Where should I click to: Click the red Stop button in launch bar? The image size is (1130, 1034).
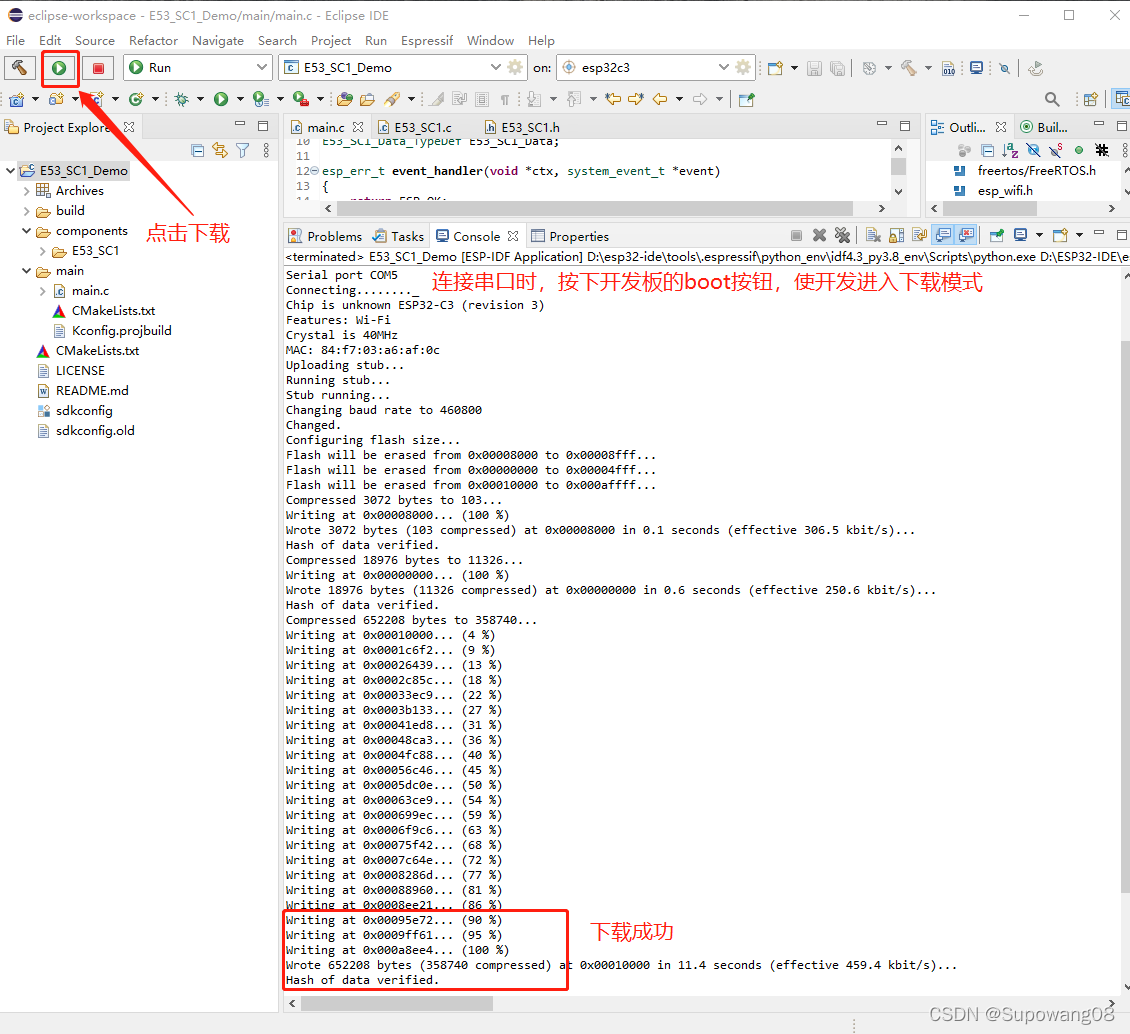[x=98, y=68]
